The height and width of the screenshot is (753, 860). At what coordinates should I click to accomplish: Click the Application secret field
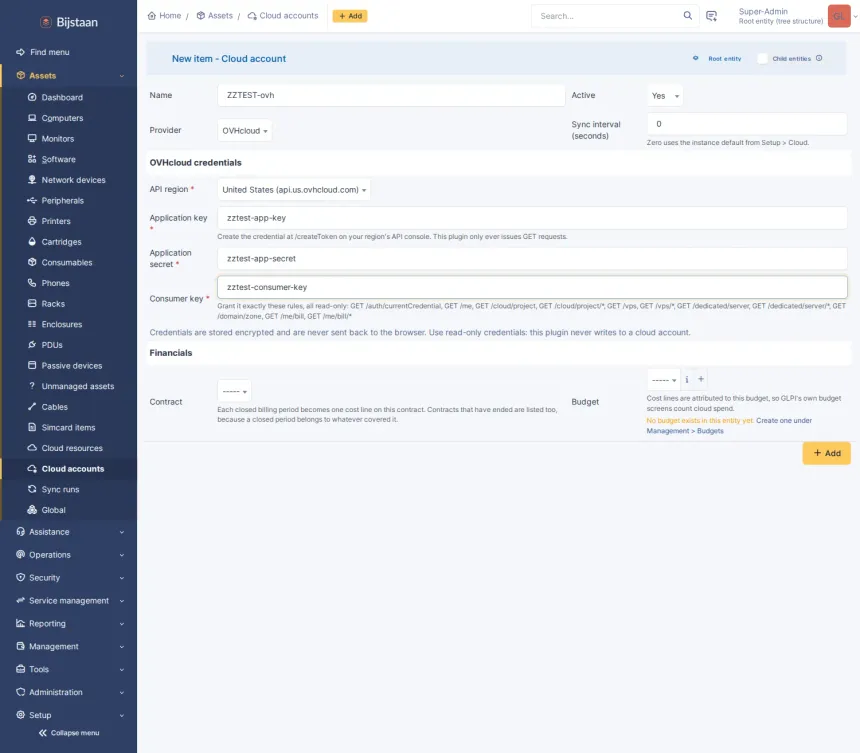click(532, 259)
